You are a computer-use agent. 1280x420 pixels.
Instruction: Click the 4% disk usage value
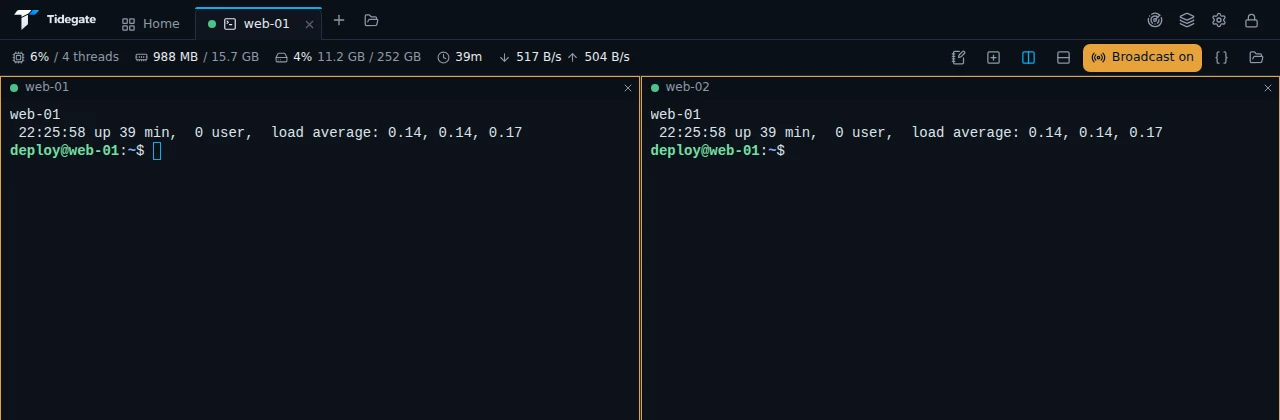tap(303, 58)
